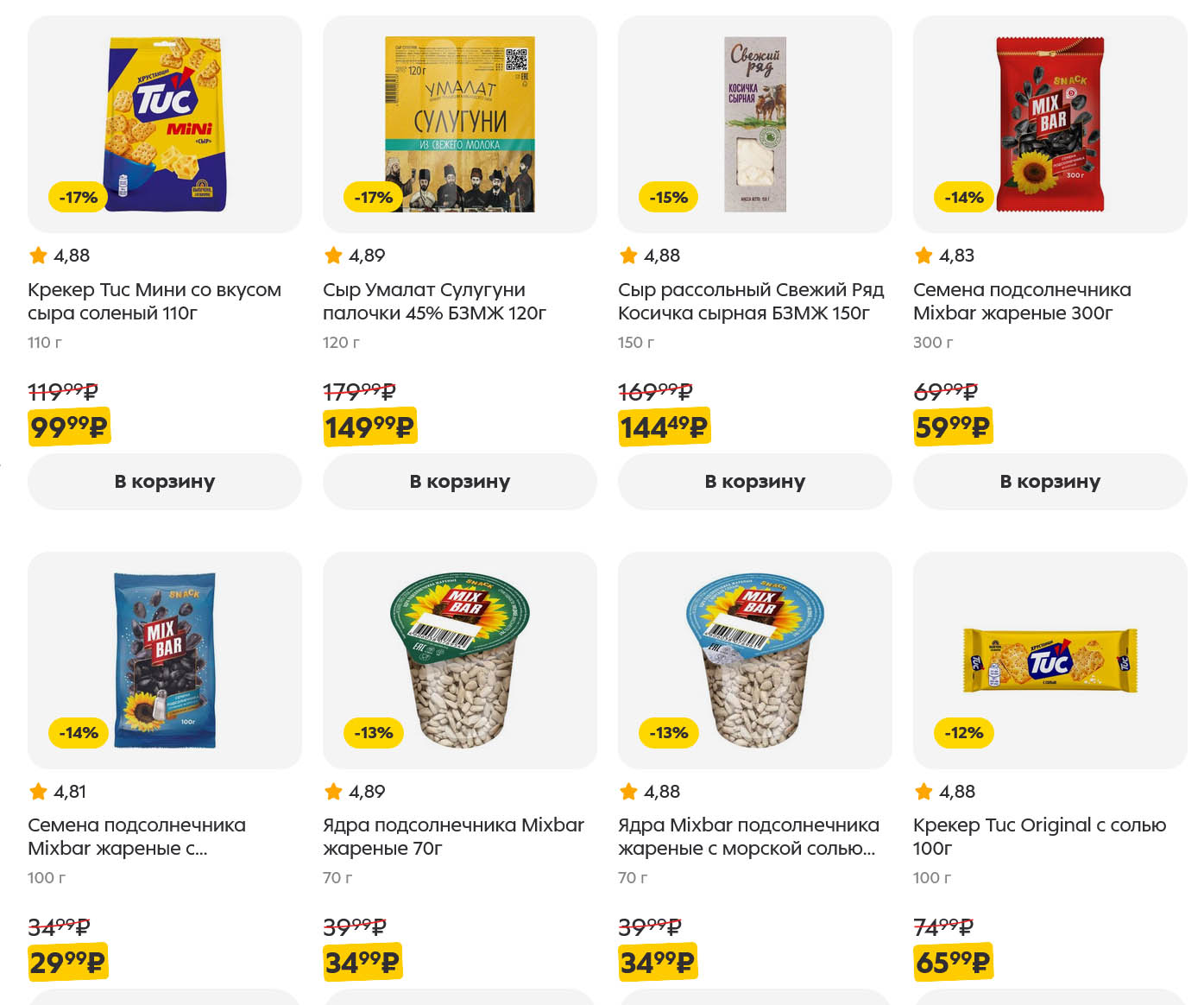Open Сыр Умалат Сулугуни палочки title link

coord(434,301)
